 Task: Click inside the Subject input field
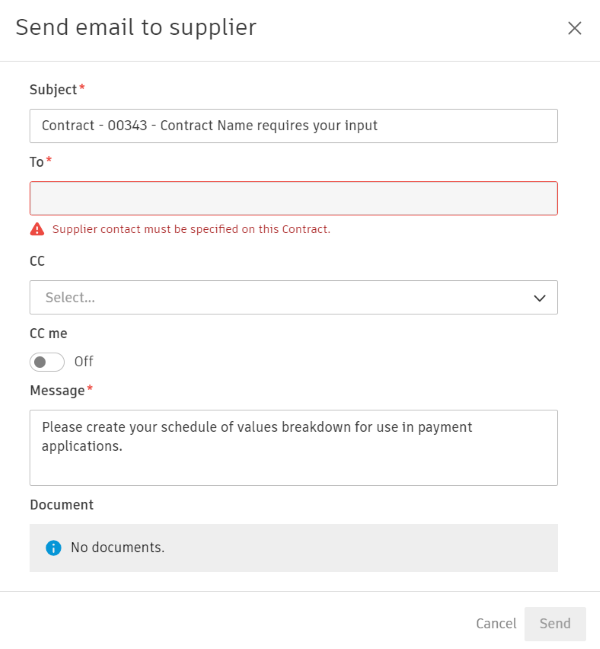coord(293,126)
